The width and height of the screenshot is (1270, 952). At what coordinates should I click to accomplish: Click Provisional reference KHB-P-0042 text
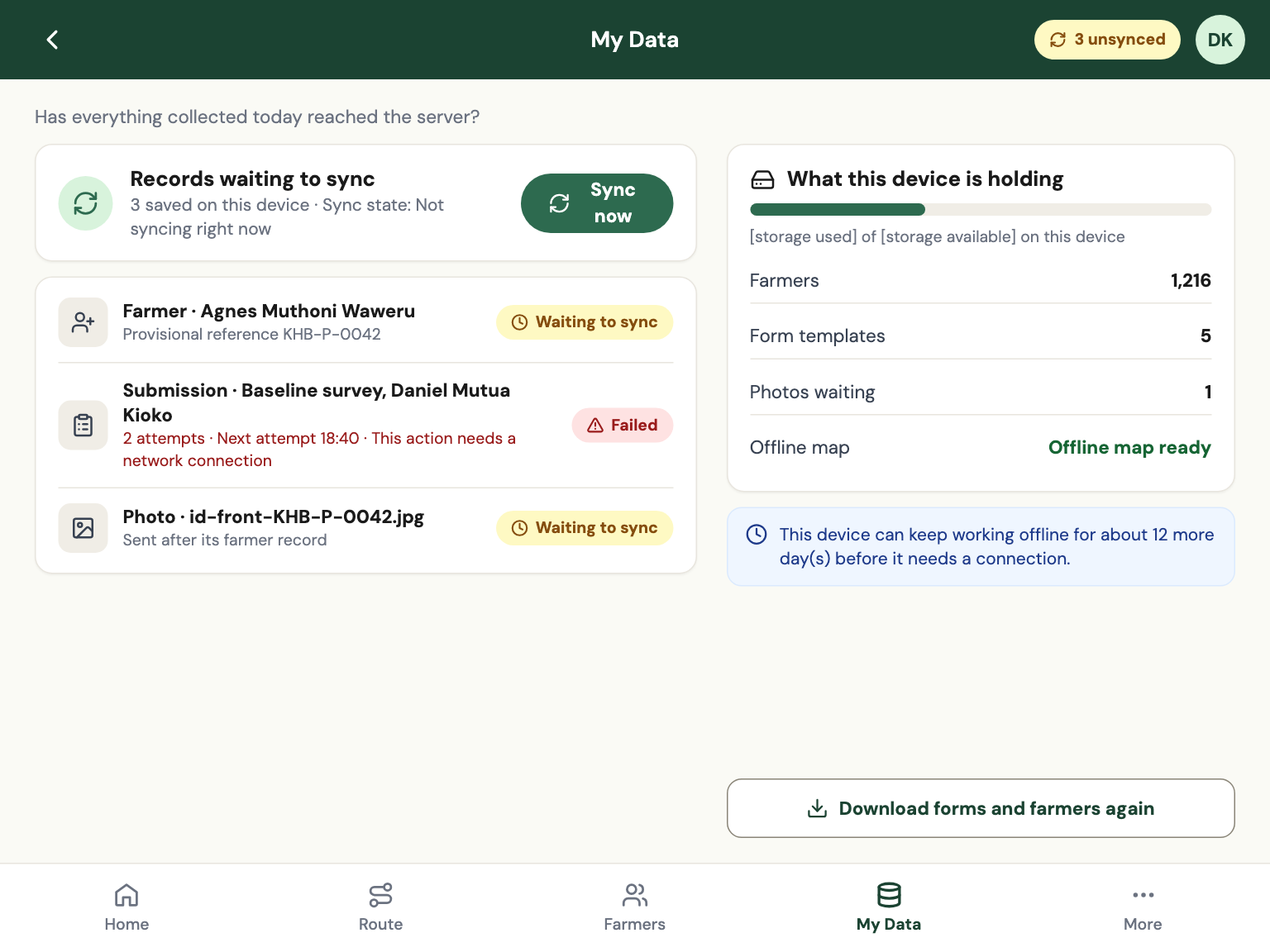pos(252,335)
